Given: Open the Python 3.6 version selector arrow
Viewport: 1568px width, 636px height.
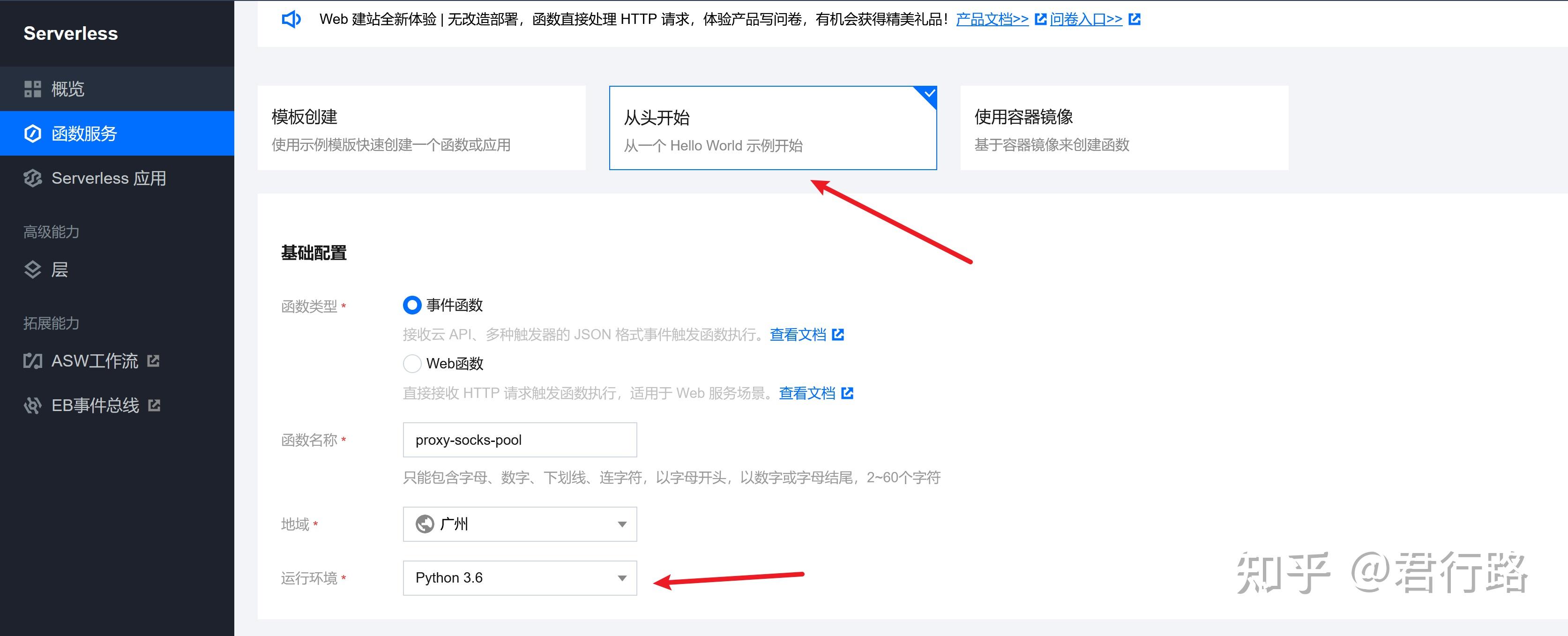Looking at the screenshot, I should (621, 578).
